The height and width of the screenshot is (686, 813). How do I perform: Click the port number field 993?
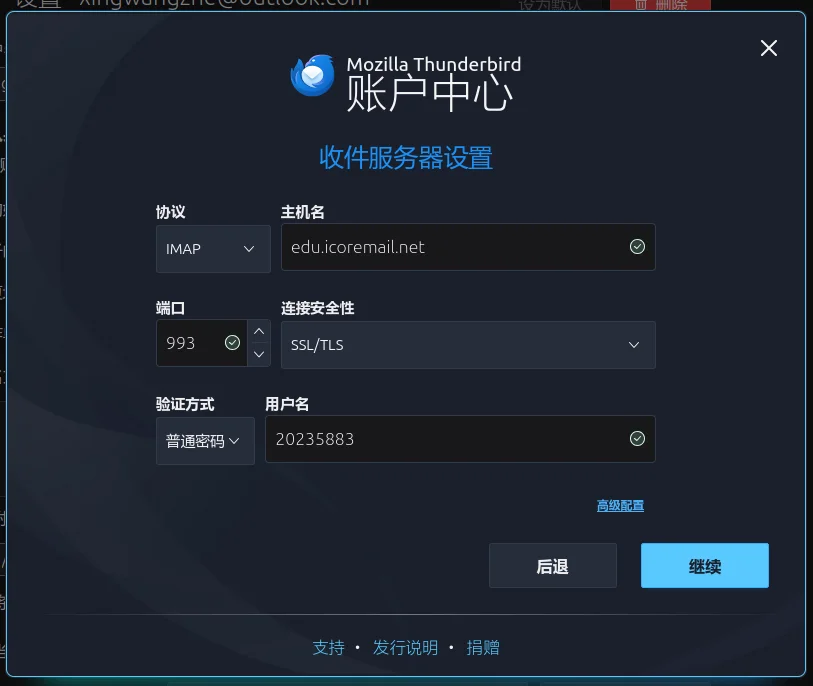pyautogui.click(x=201, y=343)
